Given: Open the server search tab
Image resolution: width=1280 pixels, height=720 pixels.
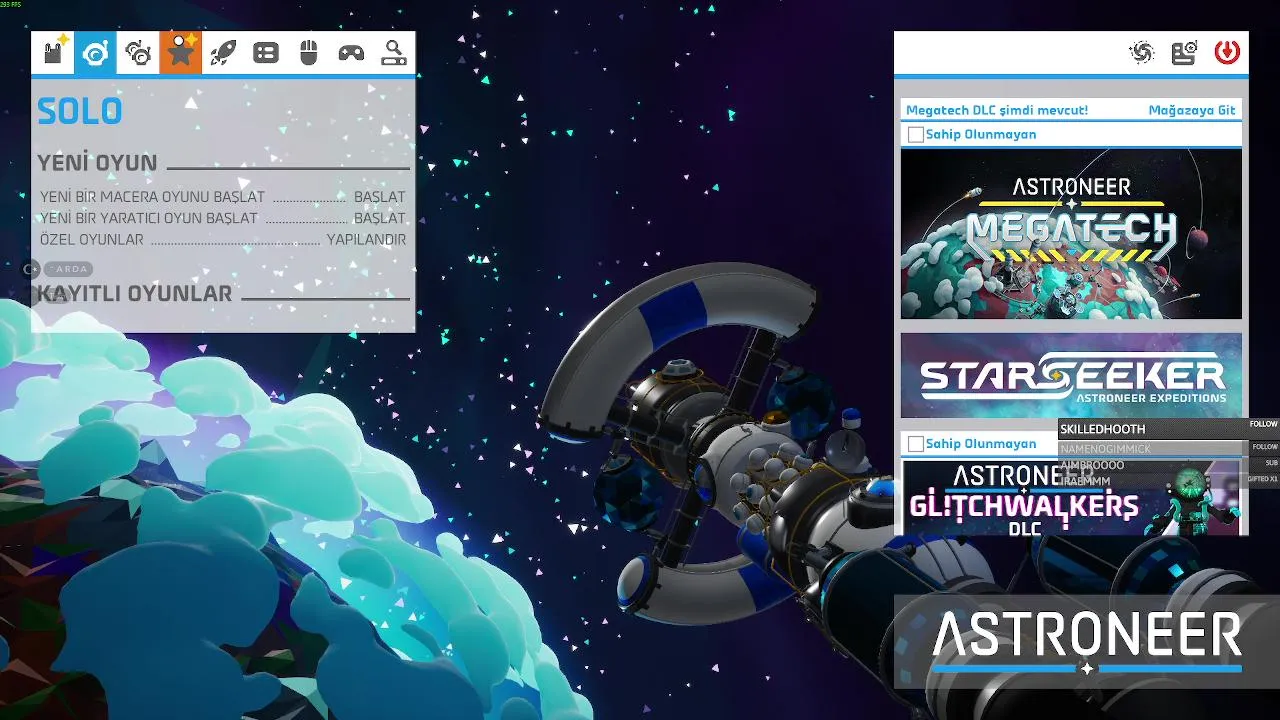Looking at the screenshot, I should click(394, 53).
